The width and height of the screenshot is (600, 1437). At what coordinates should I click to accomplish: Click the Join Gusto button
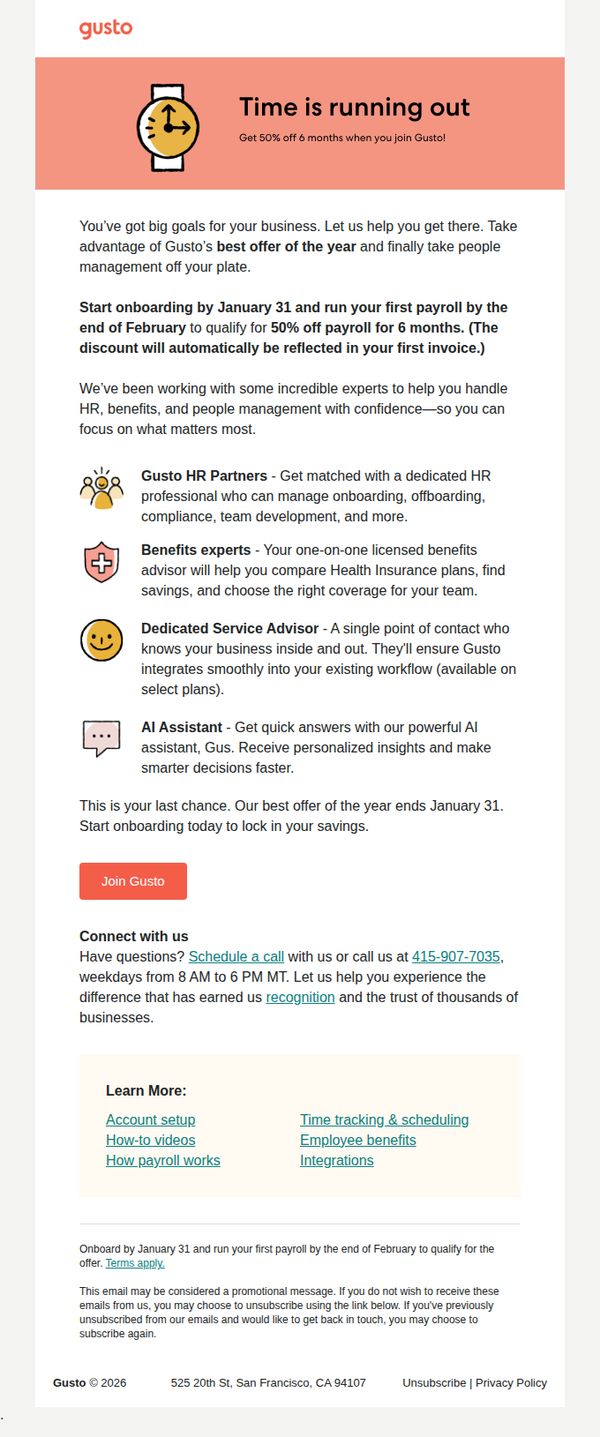point(133,881)
